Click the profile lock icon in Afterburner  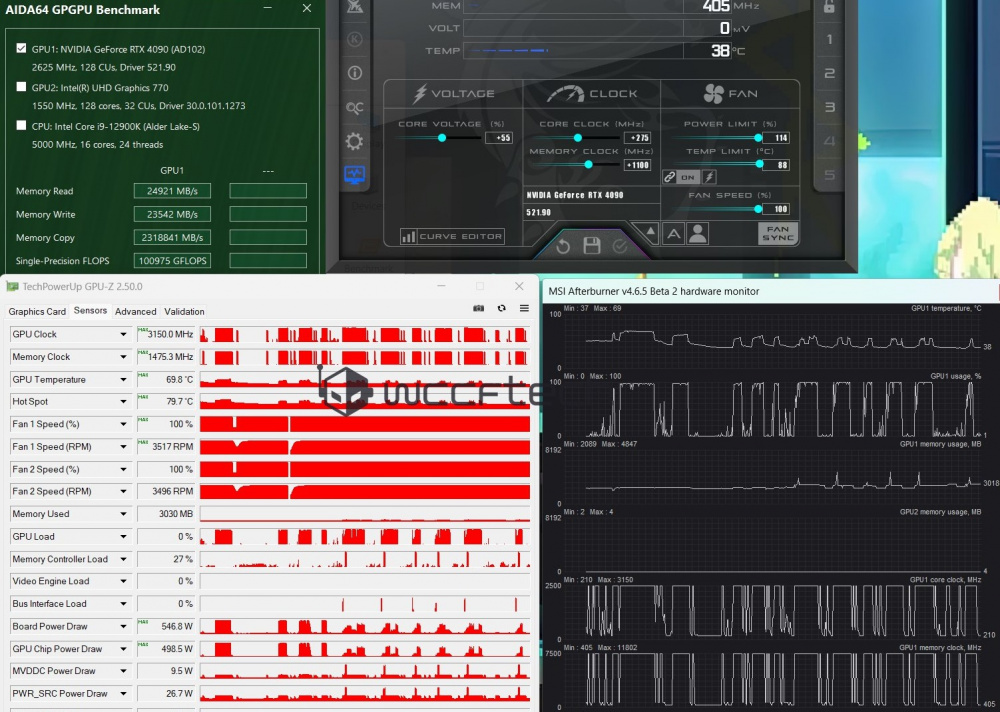828,7
